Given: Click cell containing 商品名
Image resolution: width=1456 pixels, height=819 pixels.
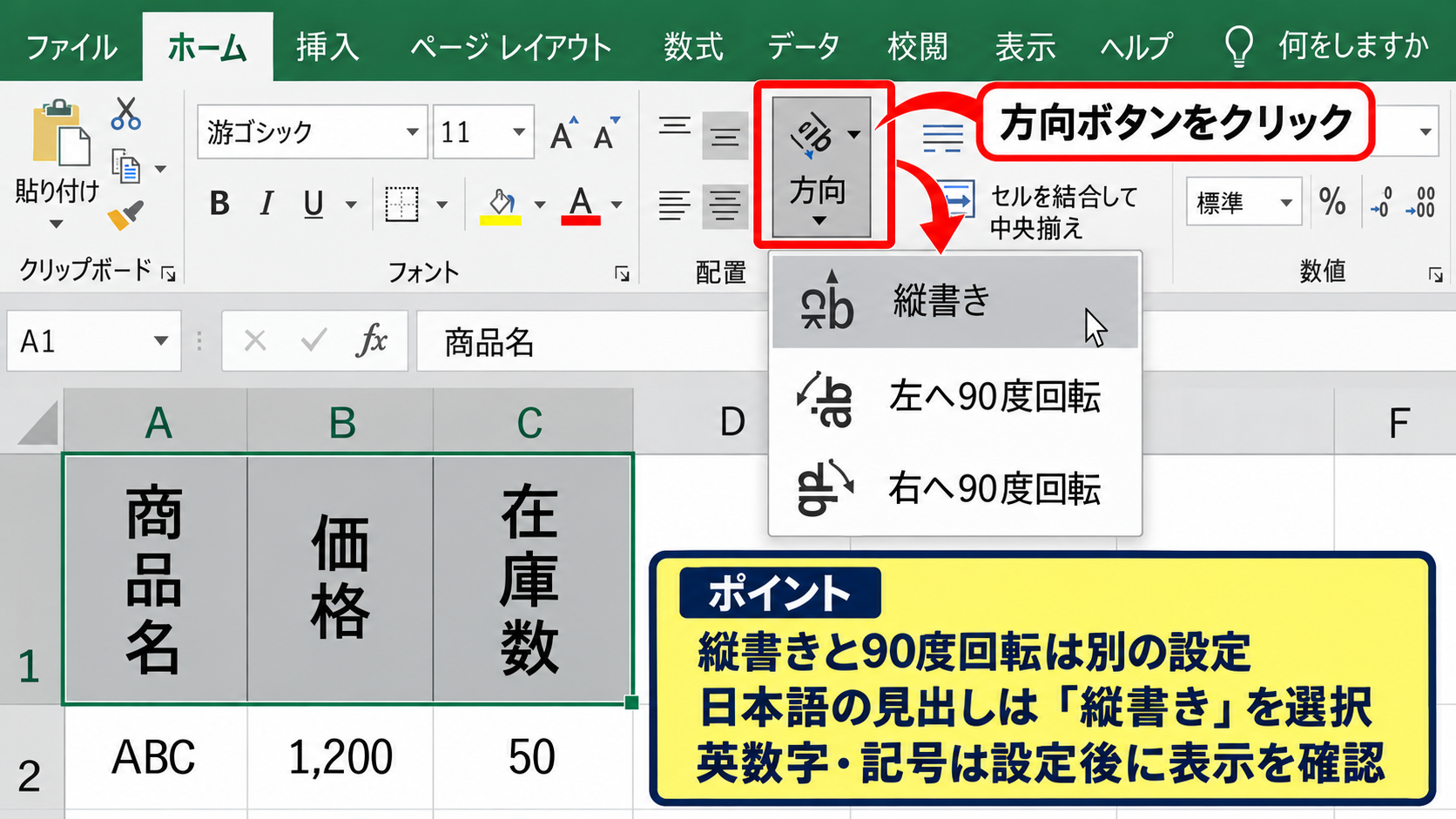Looking at the screenshot, I should [156, 578].
